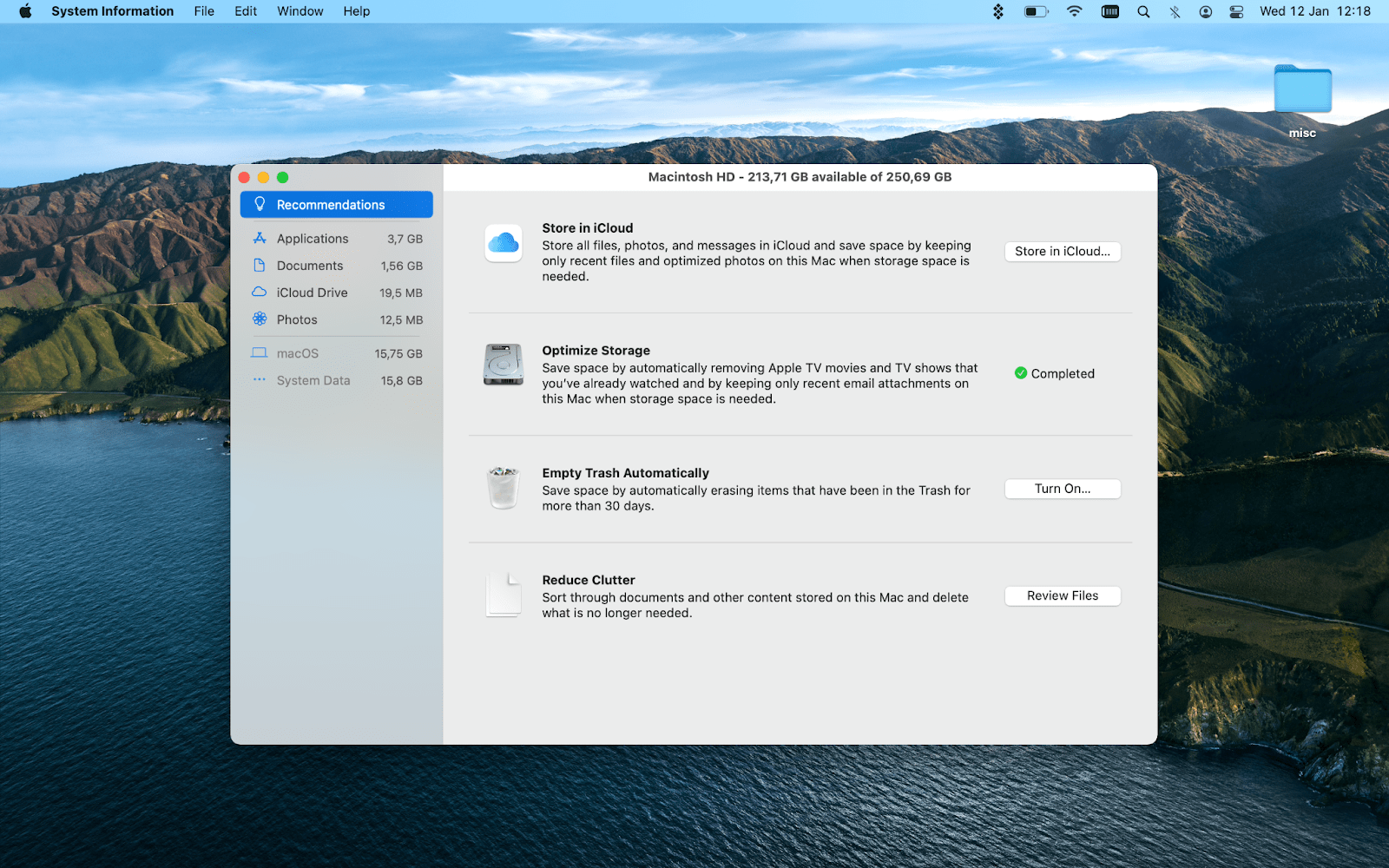Turn on automatic trash emptying
This screenshot has width=1389, height=868.
click(1062, 488)
